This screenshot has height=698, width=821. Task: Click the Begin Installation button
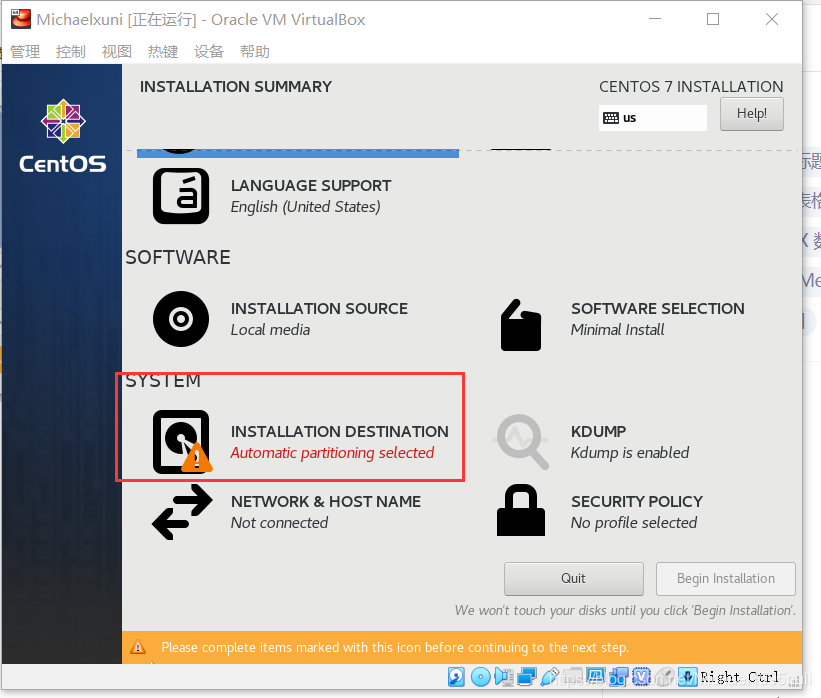click(726, 579)
